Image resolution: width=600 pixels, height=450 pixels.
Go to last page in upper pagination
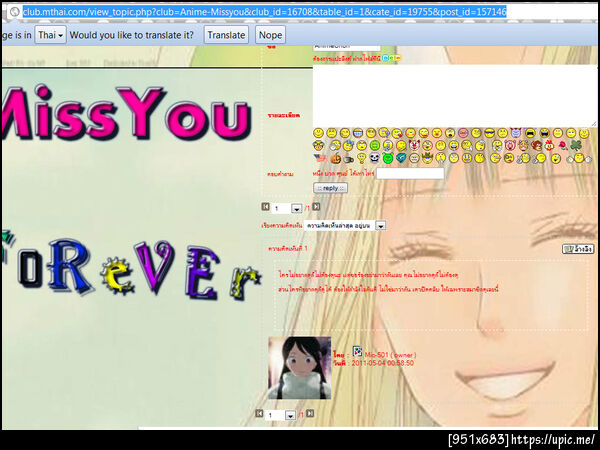coord(316,207)
